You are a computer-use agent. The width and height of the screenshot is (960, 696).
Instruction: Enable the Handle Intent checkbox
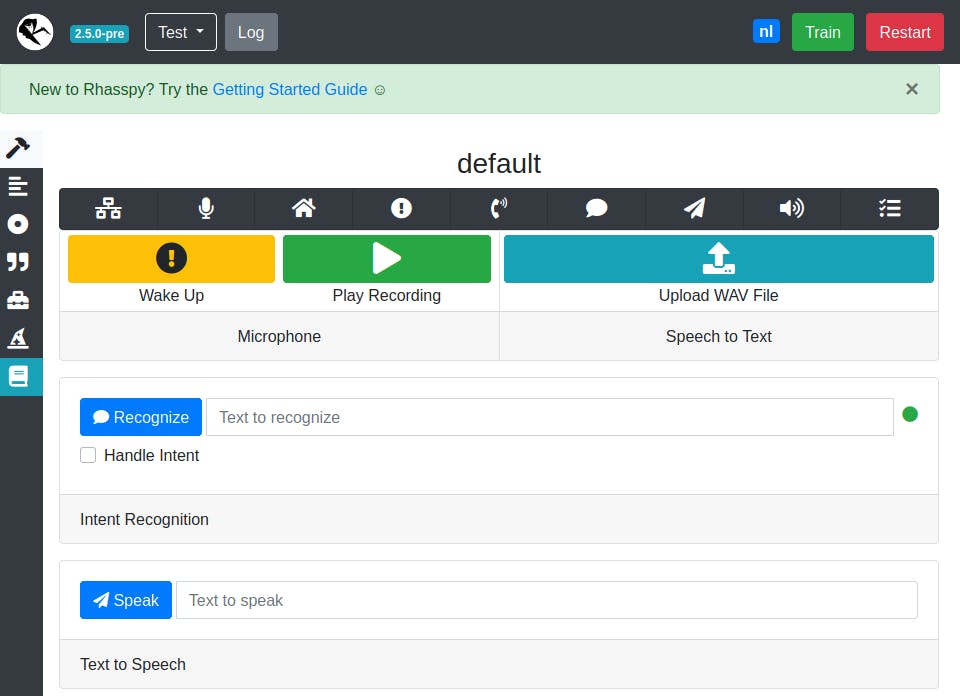pyautogui.click(x=88, y=455)
